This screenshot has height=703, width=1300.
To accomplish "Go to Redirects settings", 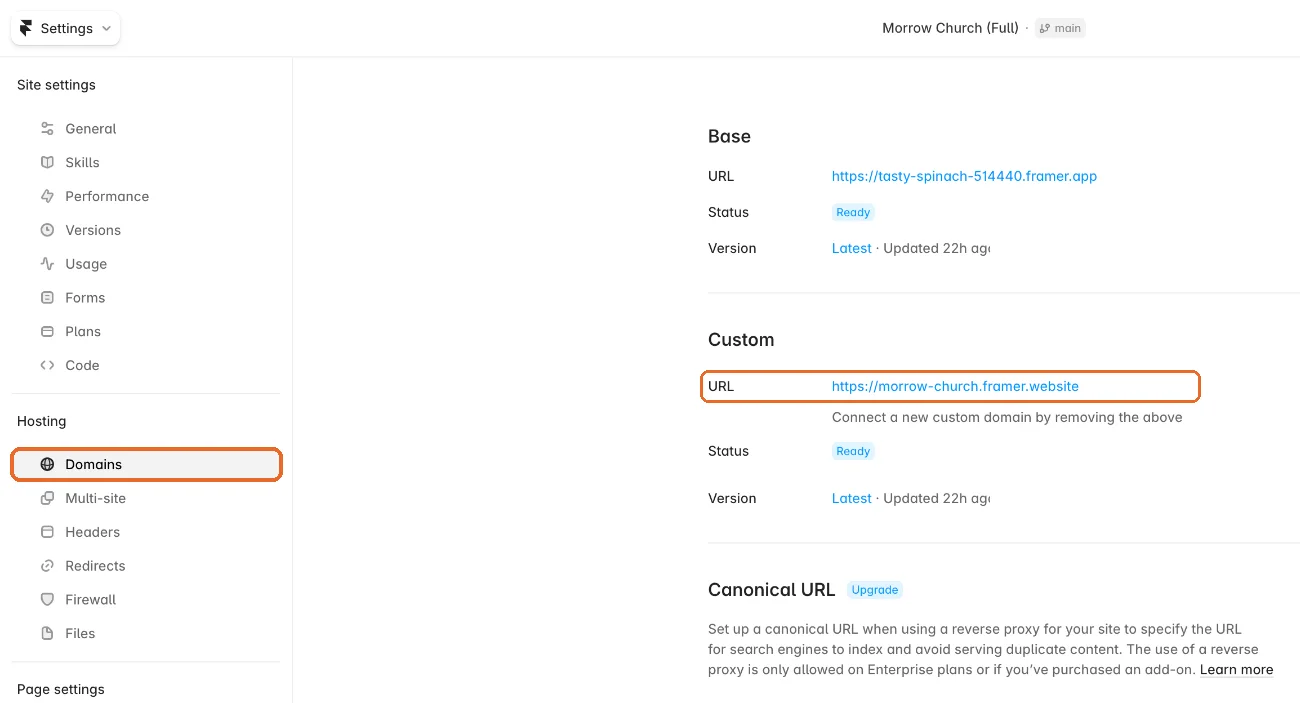I will click(x=146, y=566).
